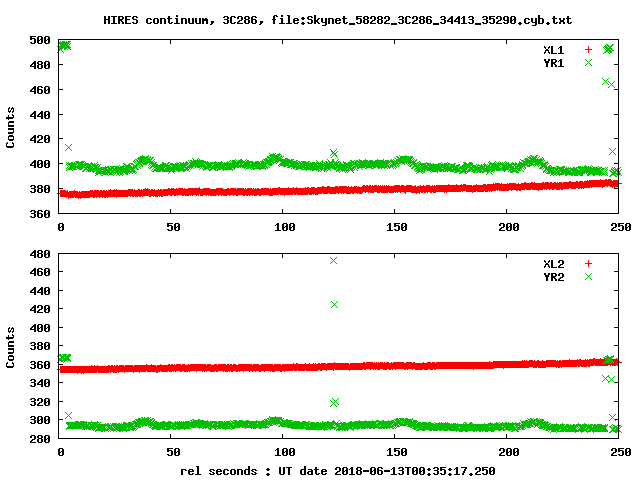
Task: Select the XL1 legend label
Action: (x=553, y=50)
